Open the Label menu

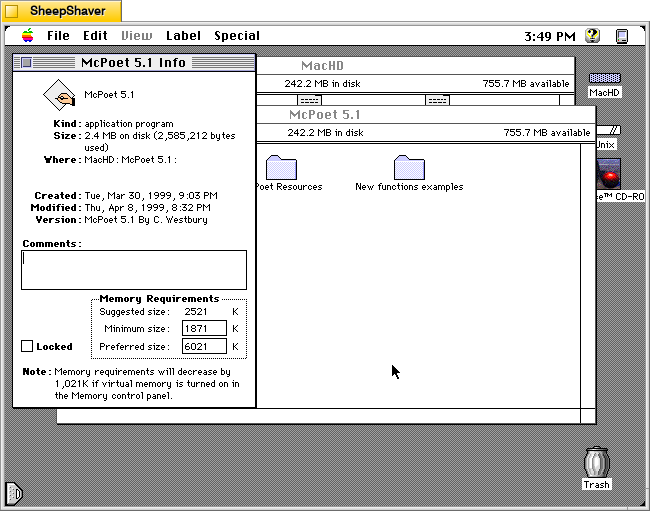[x=183, y=36]
